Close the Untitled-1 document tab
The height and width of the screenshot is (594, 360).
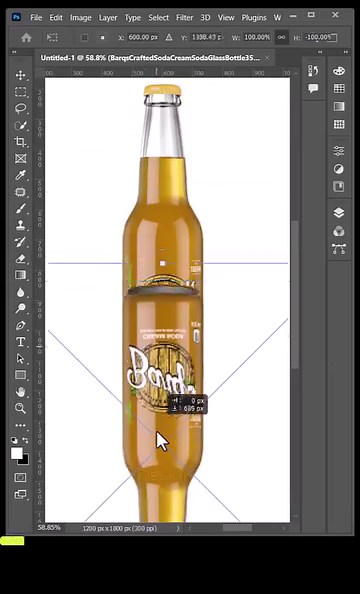pyautogui.click(x=267, y=58)
